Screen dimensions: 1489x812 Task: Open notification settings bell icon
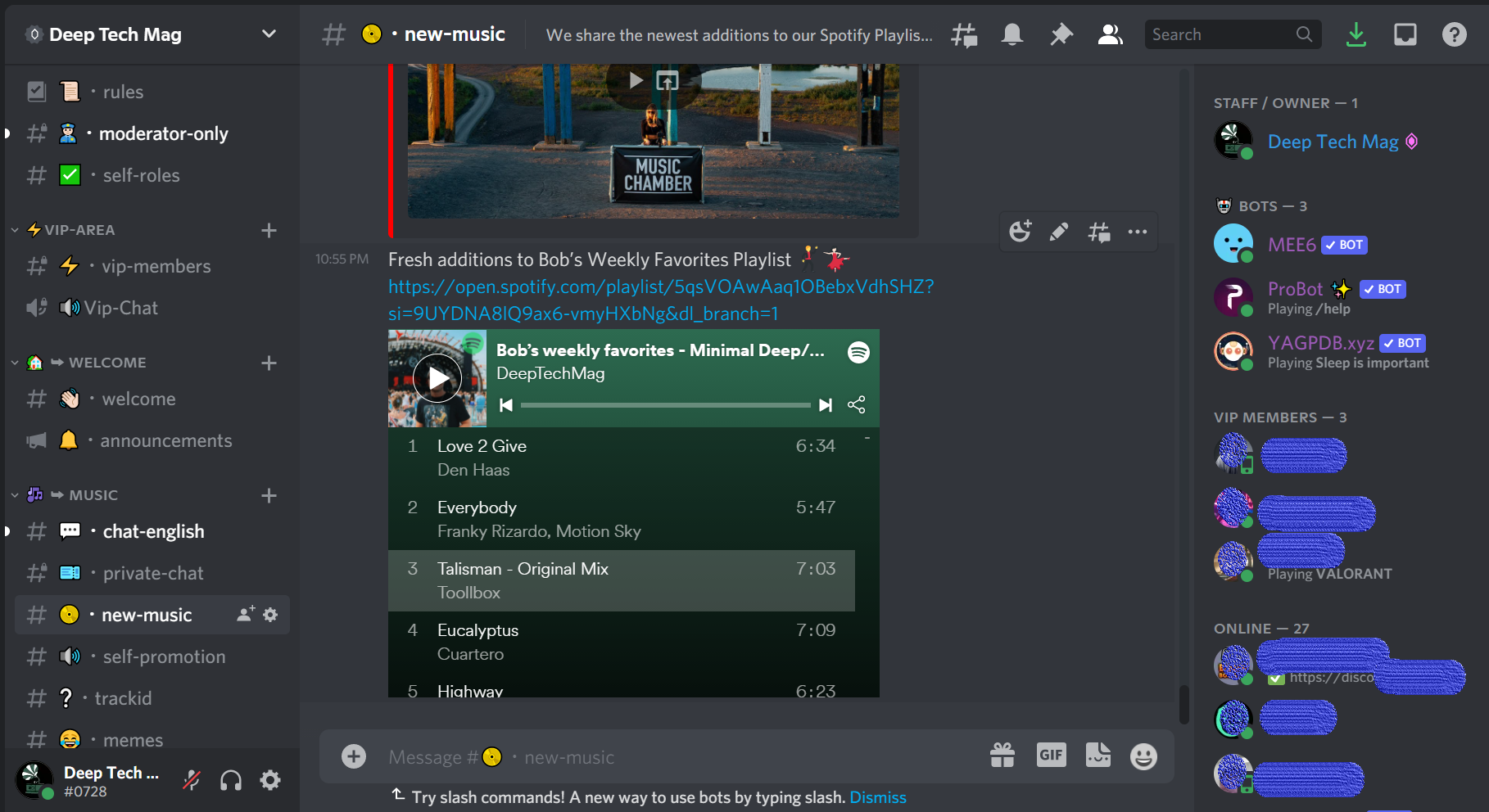tap(1012, 34)
